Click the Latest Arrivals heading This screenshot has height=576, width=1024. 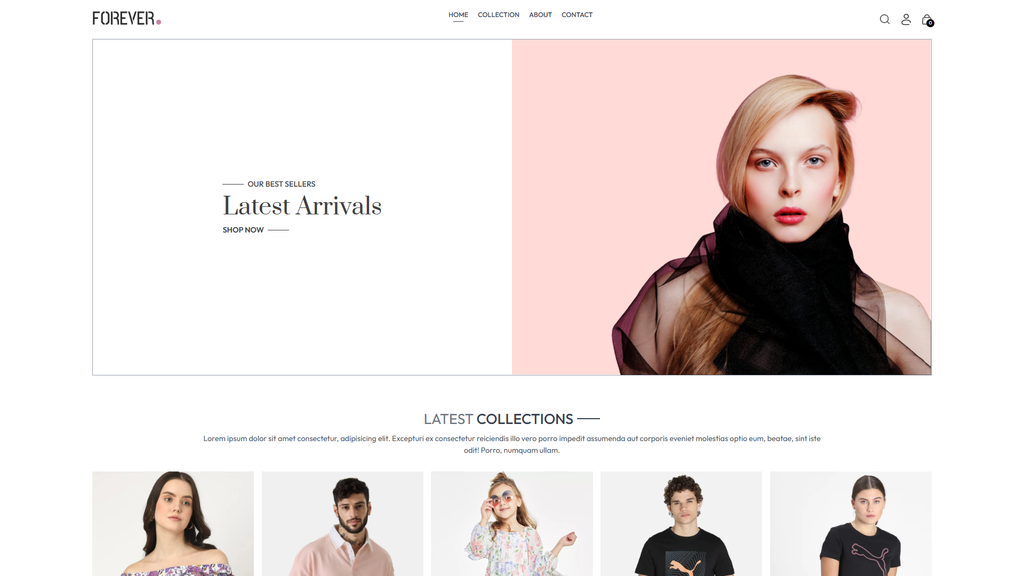click(x=302, y=206)
